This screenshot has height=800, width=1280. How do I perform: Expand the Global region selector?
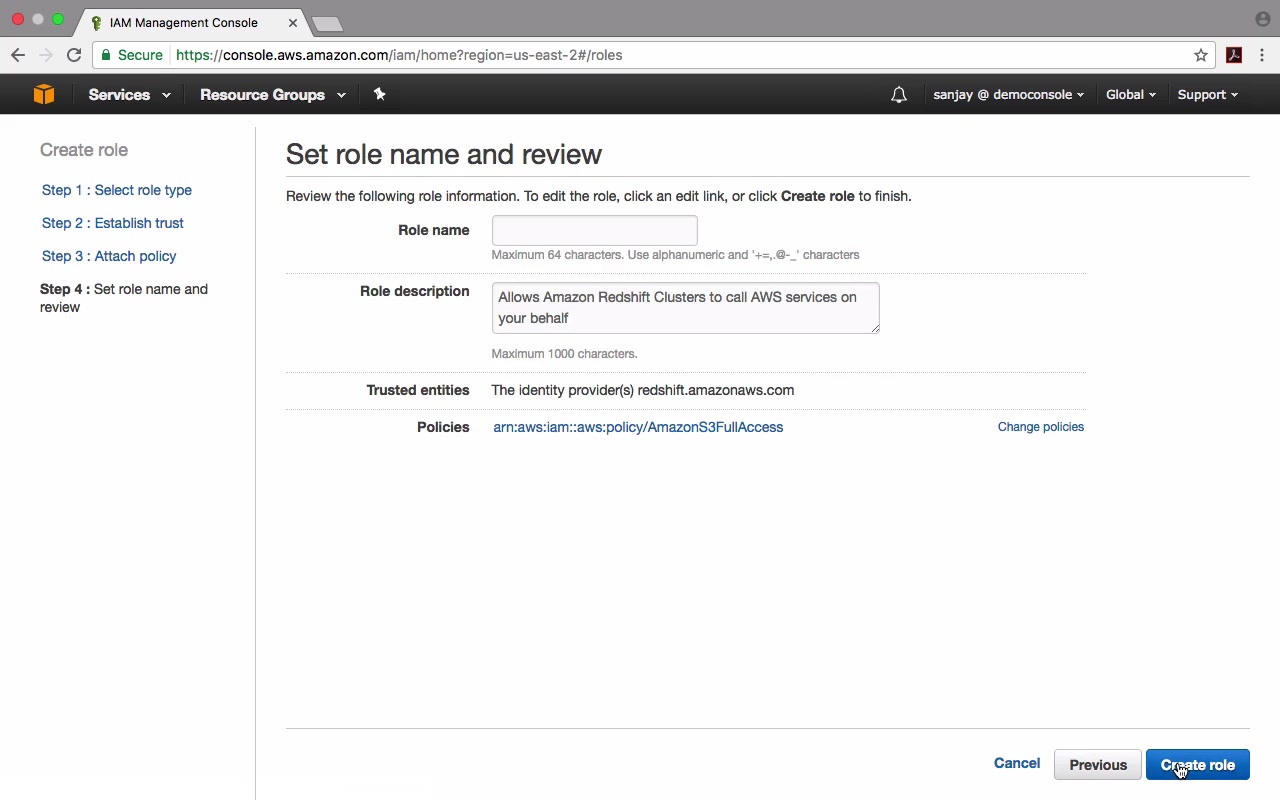[1130, 95]
